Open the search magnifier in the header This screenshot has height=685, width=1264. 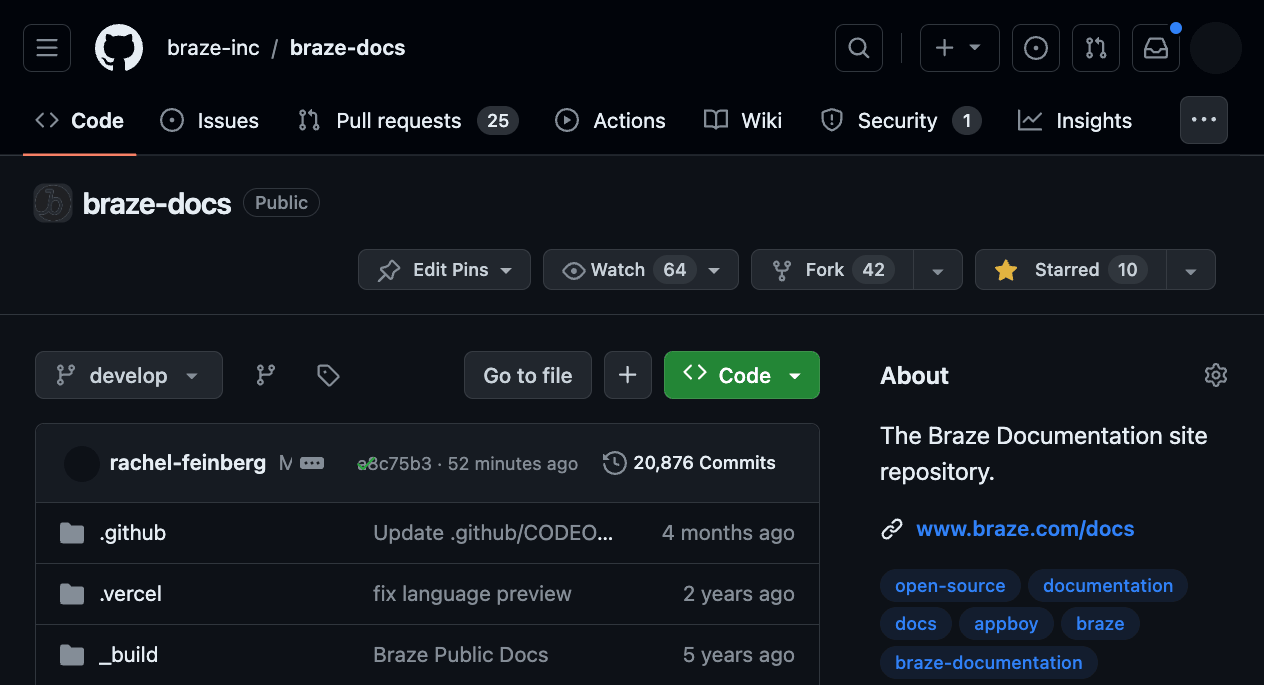(x=859, y=48)
